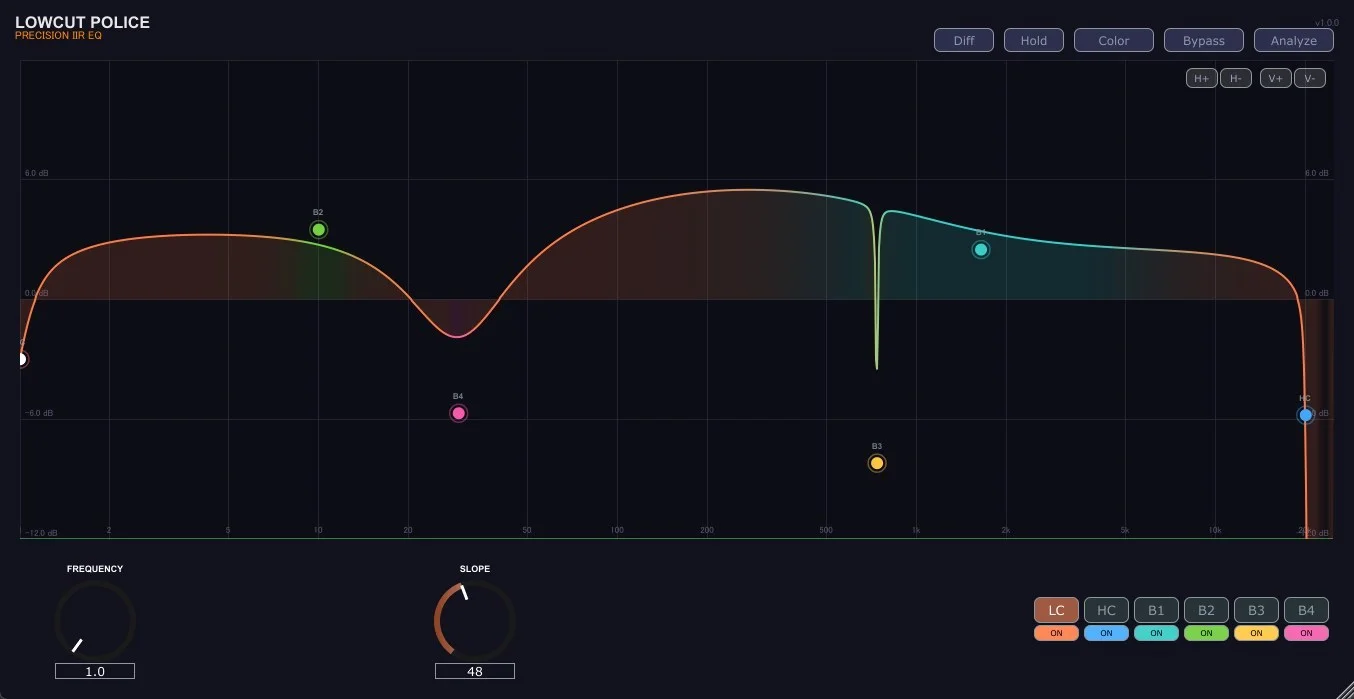
Task: Select the green B2 band node
Action: (318, 230)
